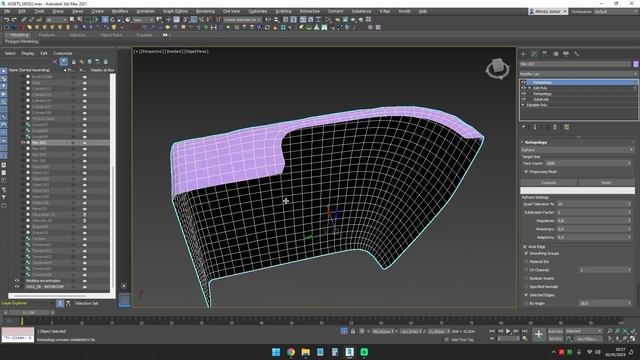The image size is (640, 360).
Task: Toggle eye of top Retopology modifier
Action: pyautogui.click(x=524, y=82)
